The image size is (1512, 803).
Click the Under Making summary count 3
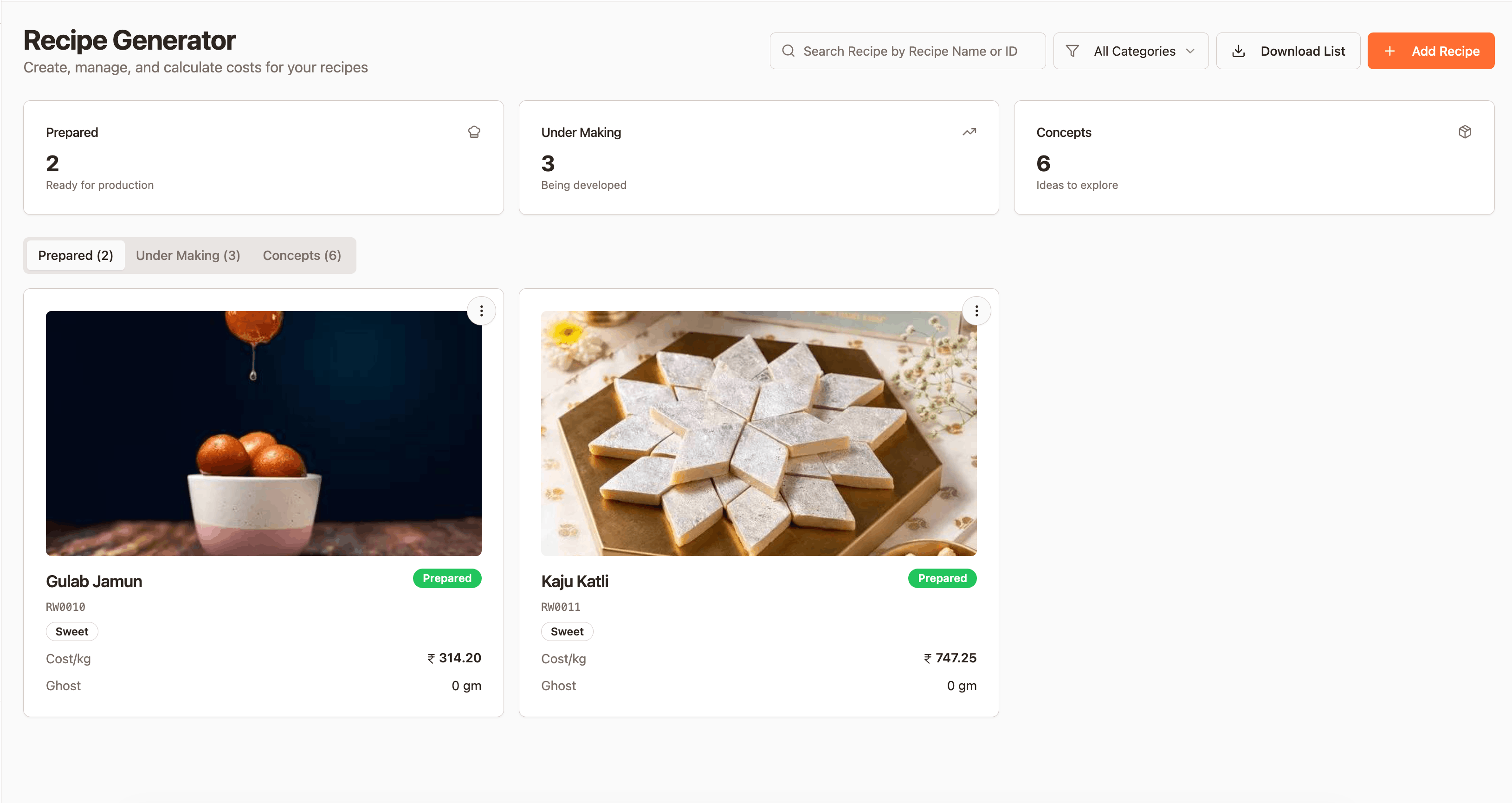548,163
